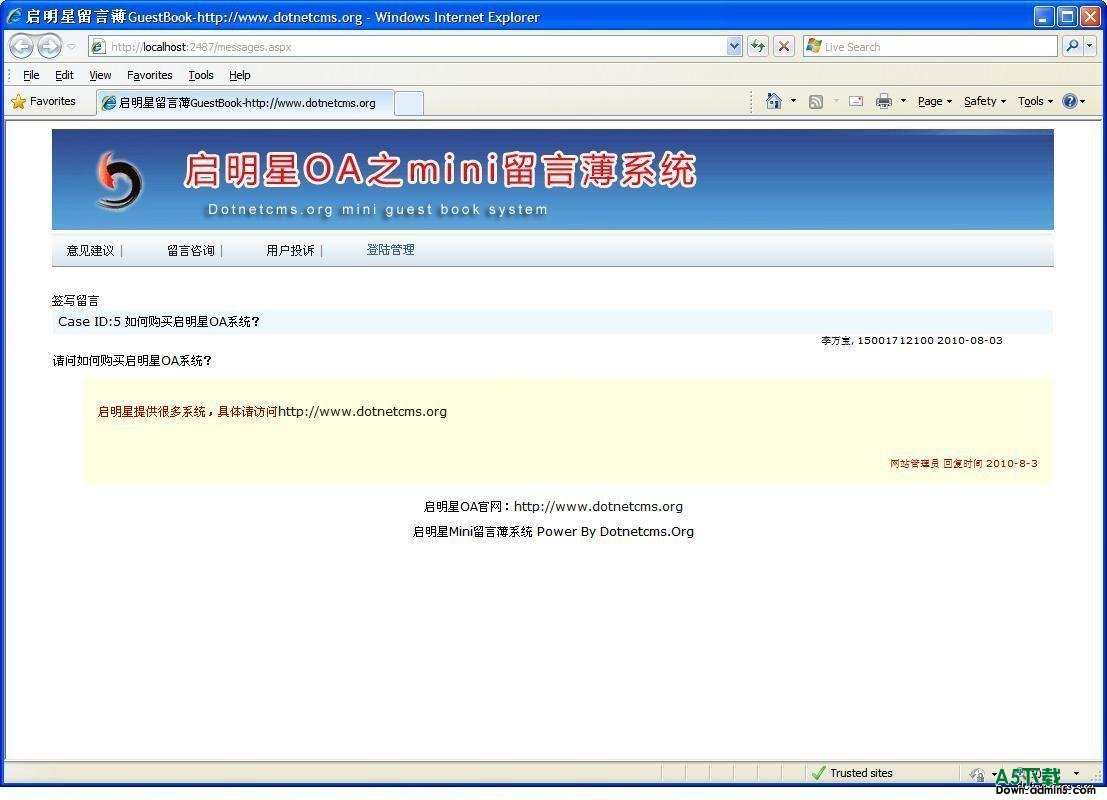
Task: Click the Trusted sites status bar zone
Action: click(852, 773)
